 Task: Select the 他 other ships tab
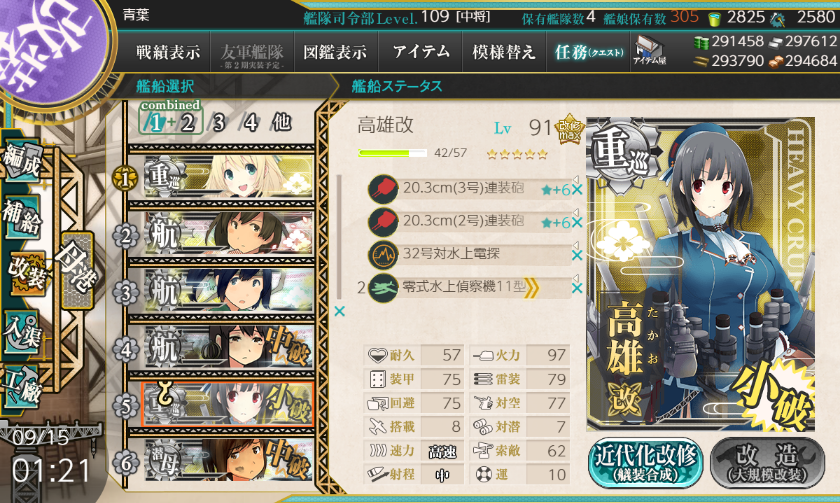tap(281, 123)
